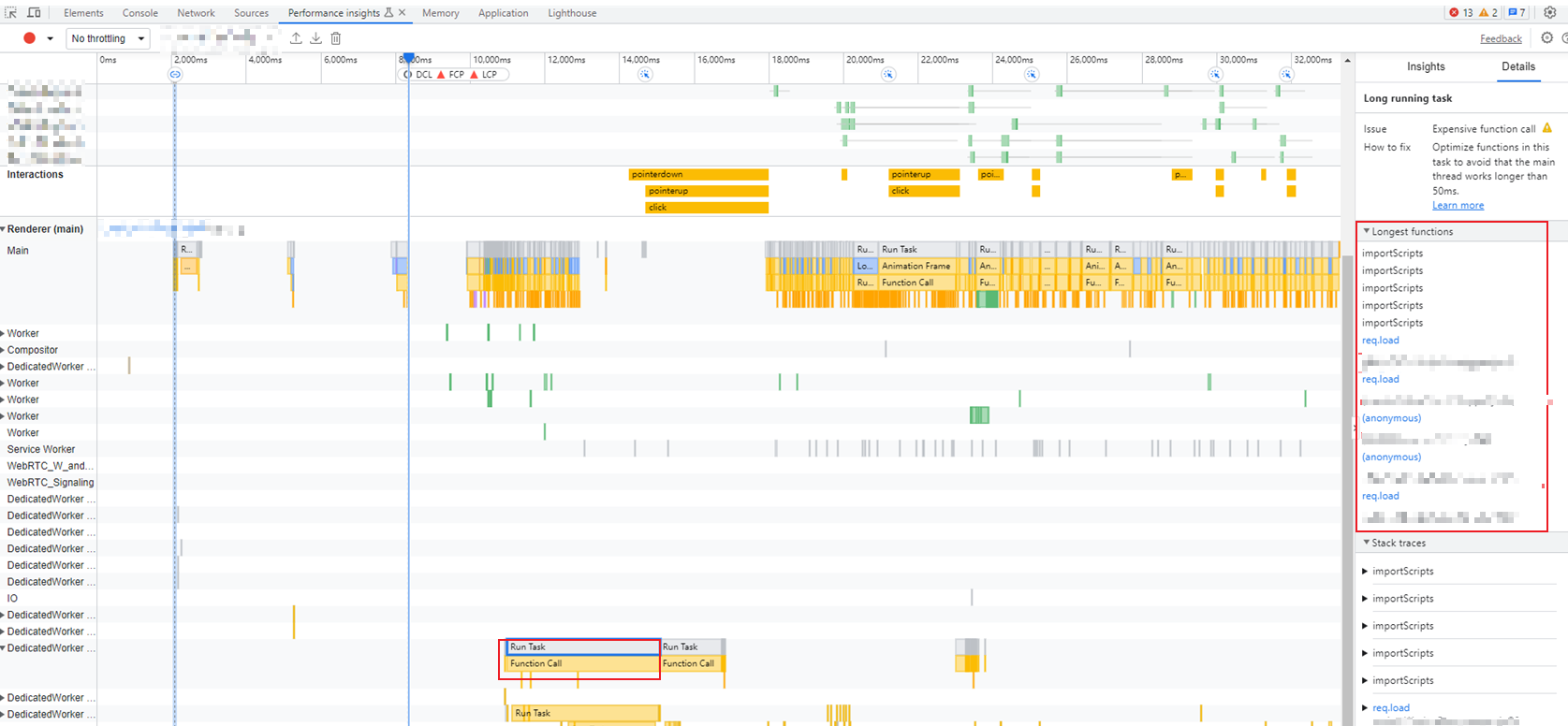Click the warning icon beside Expensive function call
This screenshot has width=1568, height=726.
pos(1547,128)
